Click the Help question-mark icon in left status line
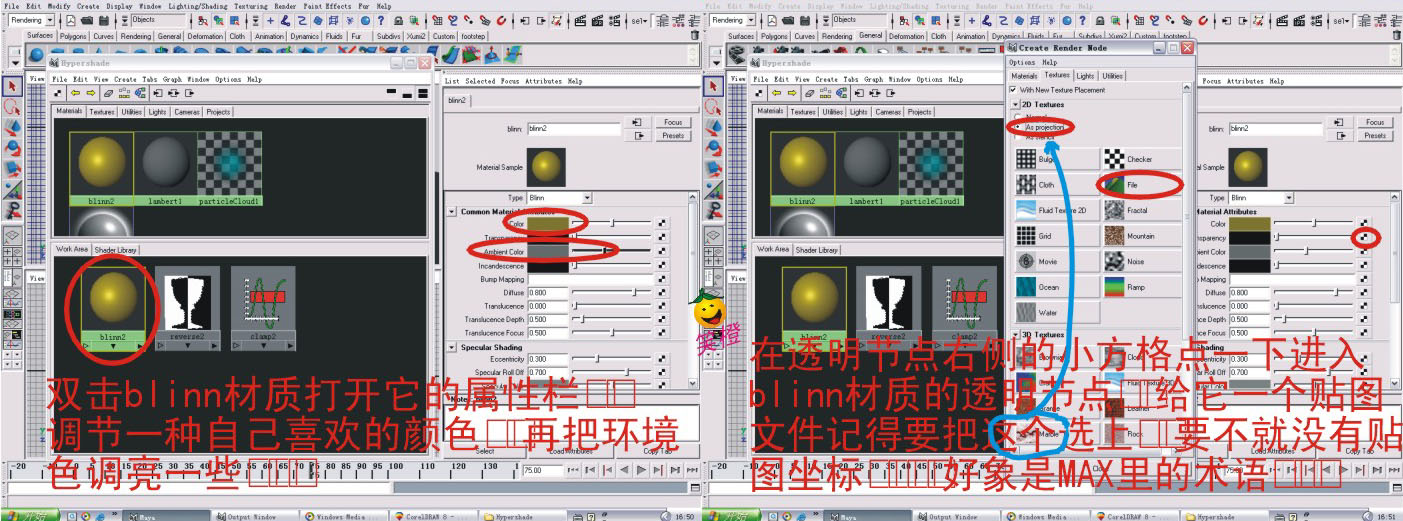 [380, 20]
